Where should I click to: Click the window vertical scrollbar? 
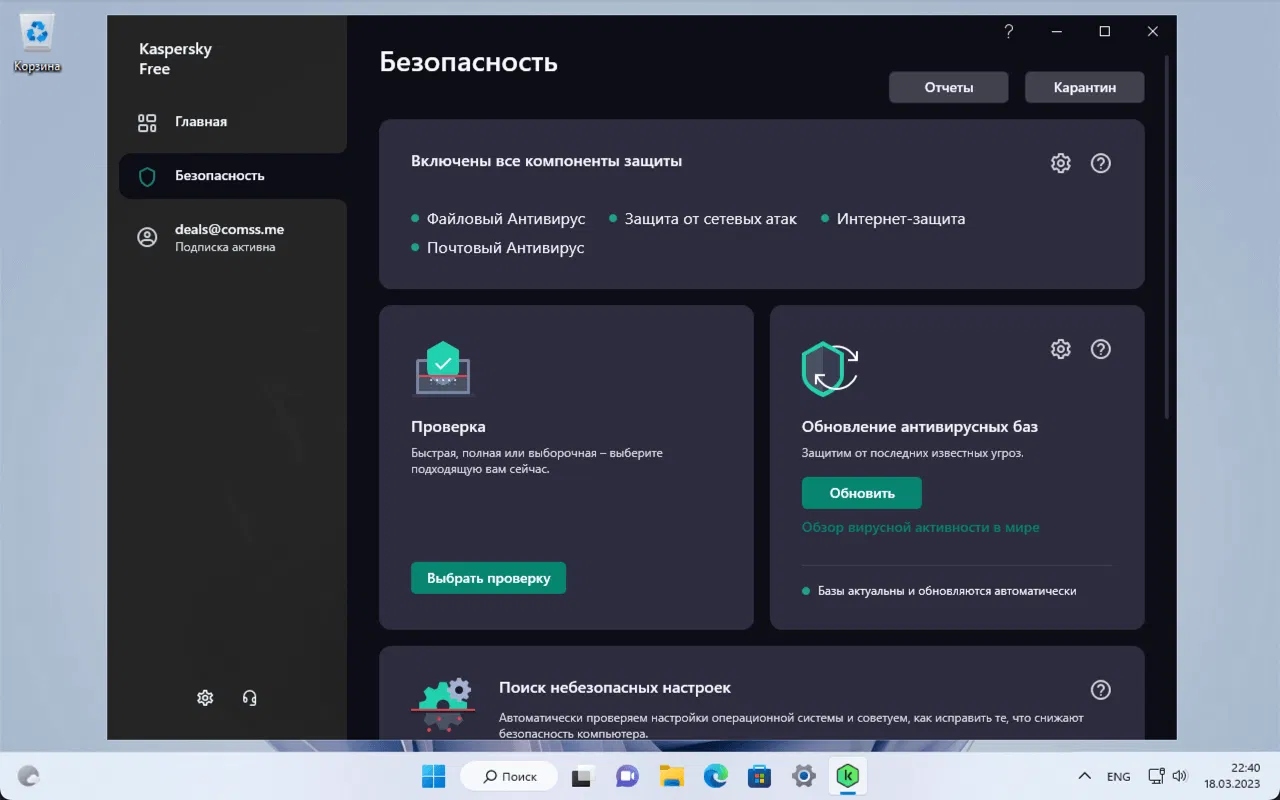click(1168, 235)
